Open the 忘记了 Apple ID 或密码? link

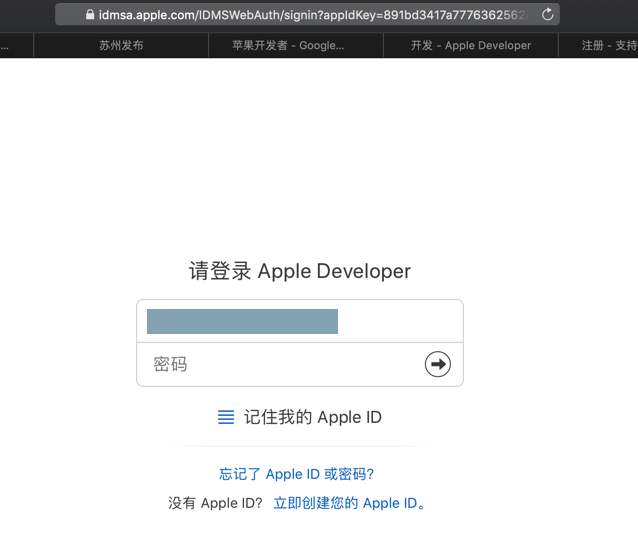click(x=296, y=474)
